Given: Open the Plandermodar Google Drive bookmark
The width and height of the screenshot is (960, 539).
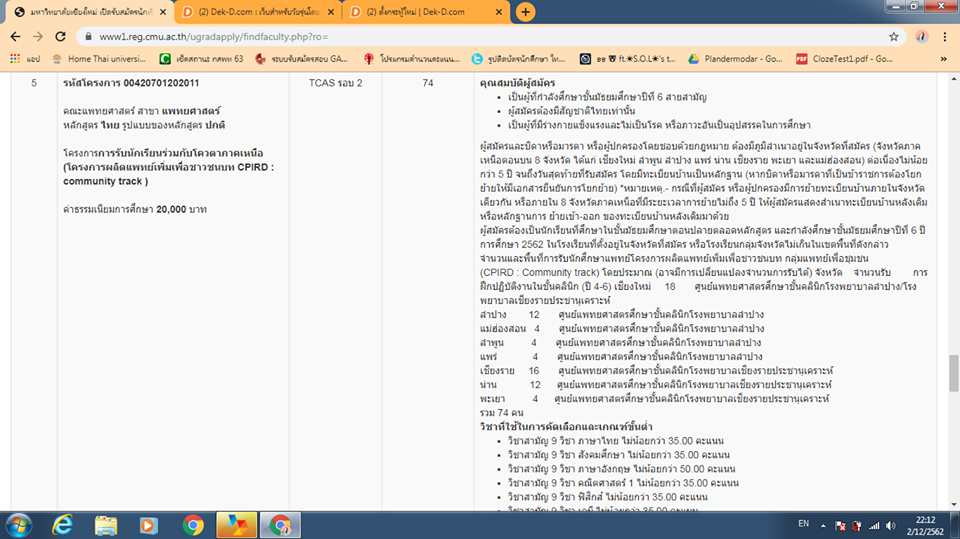Looking at the screenshot, I should point(735,59).
